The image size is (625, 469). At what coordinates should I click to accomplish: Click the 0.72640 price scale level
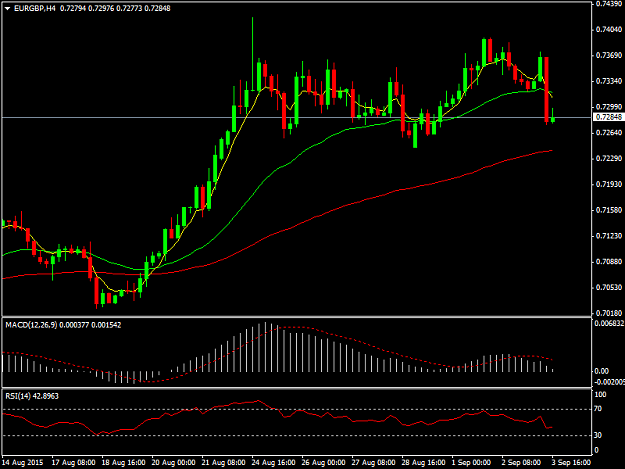pos(609,133)
